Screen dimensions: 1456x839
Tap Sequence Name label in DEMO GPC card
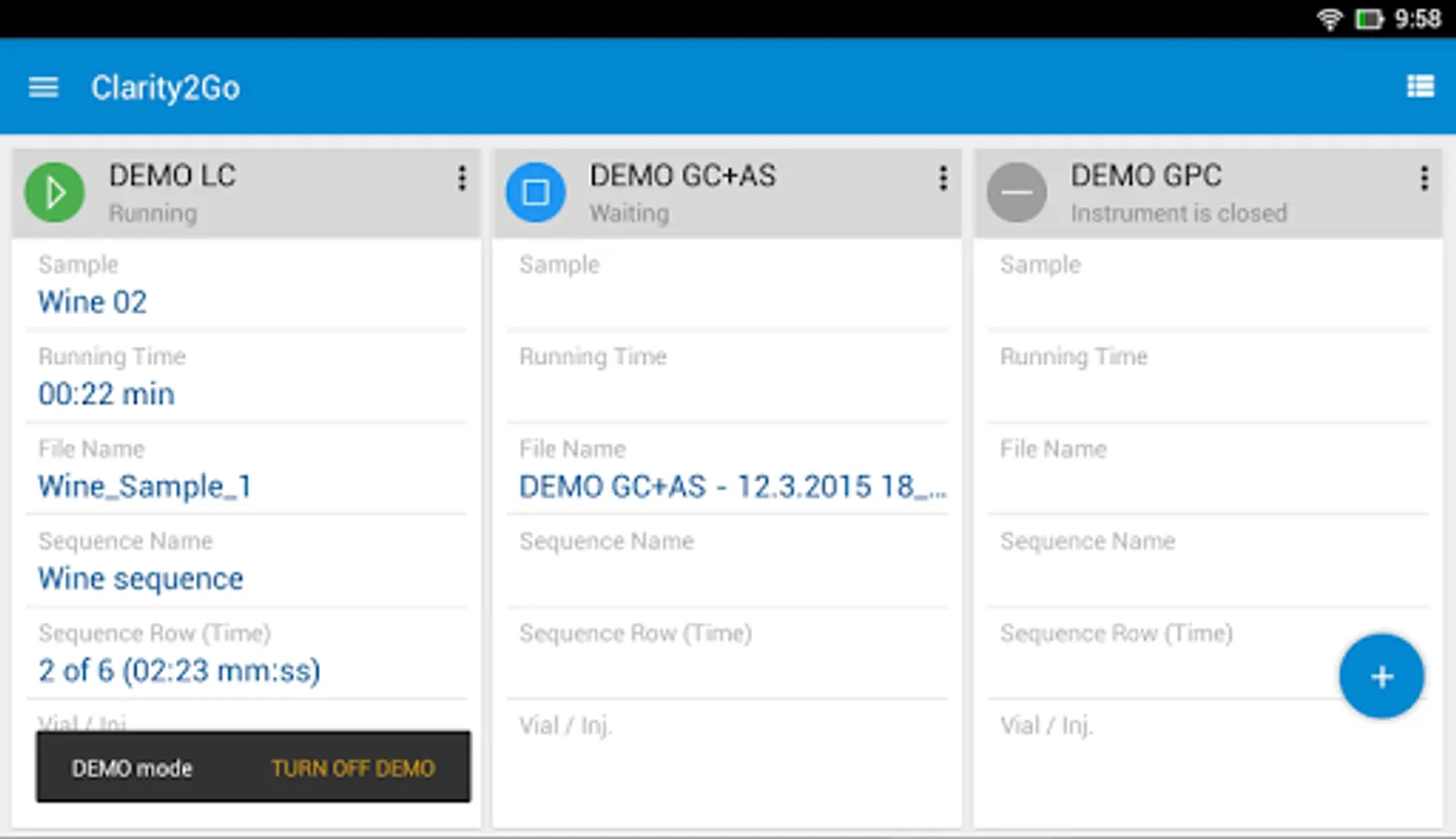1087,542
